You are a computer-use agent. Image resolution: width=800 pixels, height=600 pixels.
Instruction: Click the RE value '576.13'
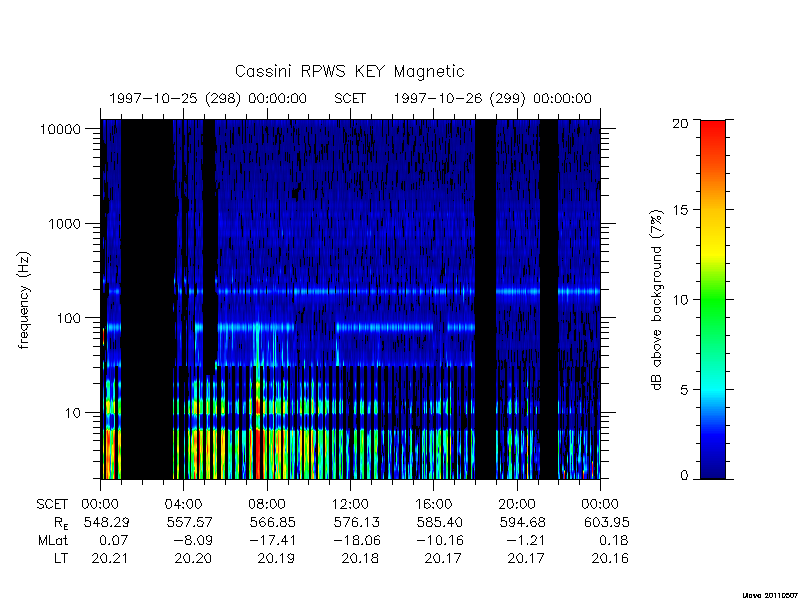click(x=356, y=522)
